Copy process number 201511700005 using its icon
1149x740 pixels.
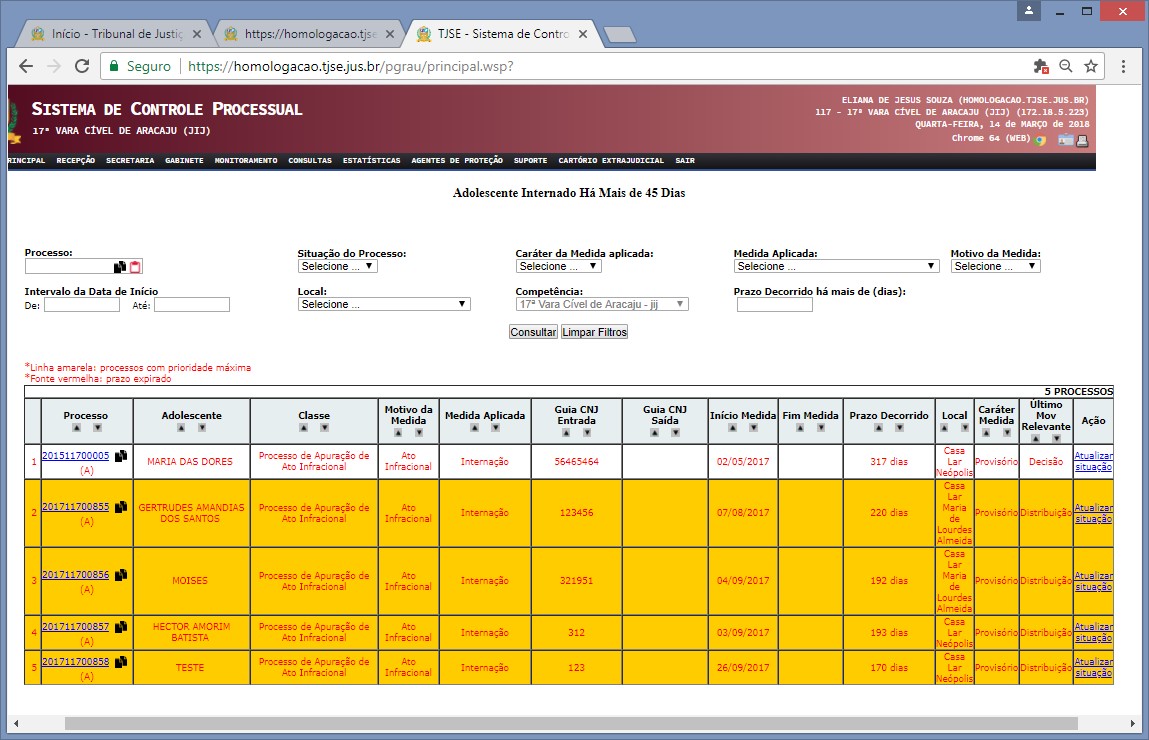click(121, 456)
